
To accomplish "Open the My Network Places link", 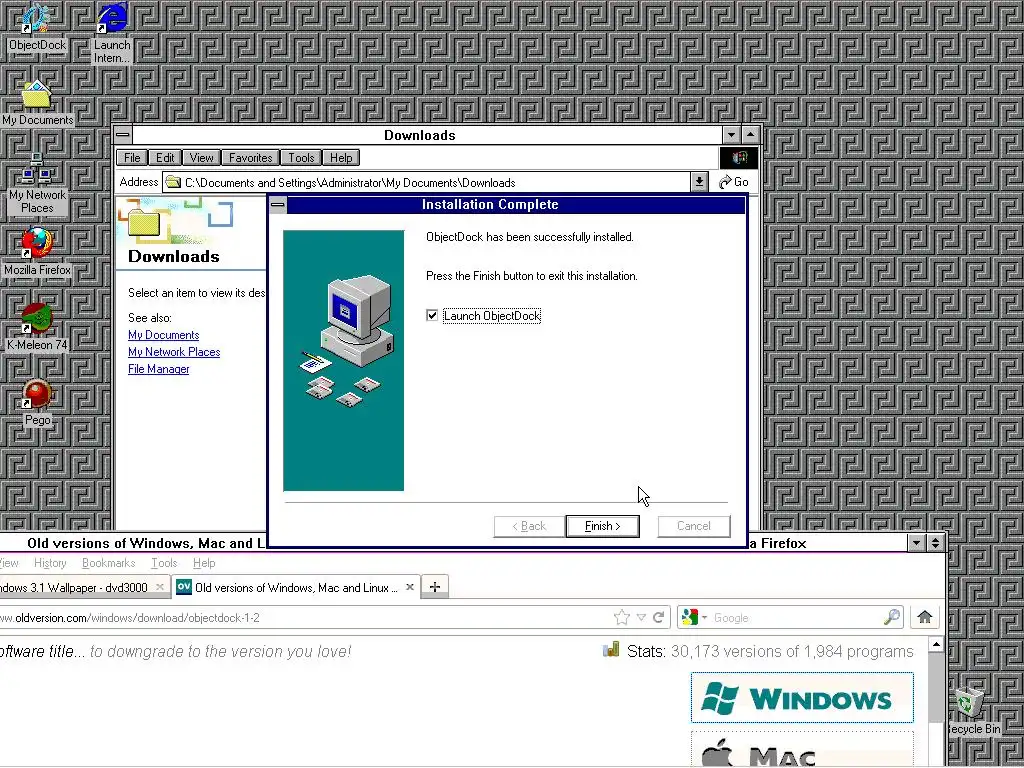I will click(174, 352).
